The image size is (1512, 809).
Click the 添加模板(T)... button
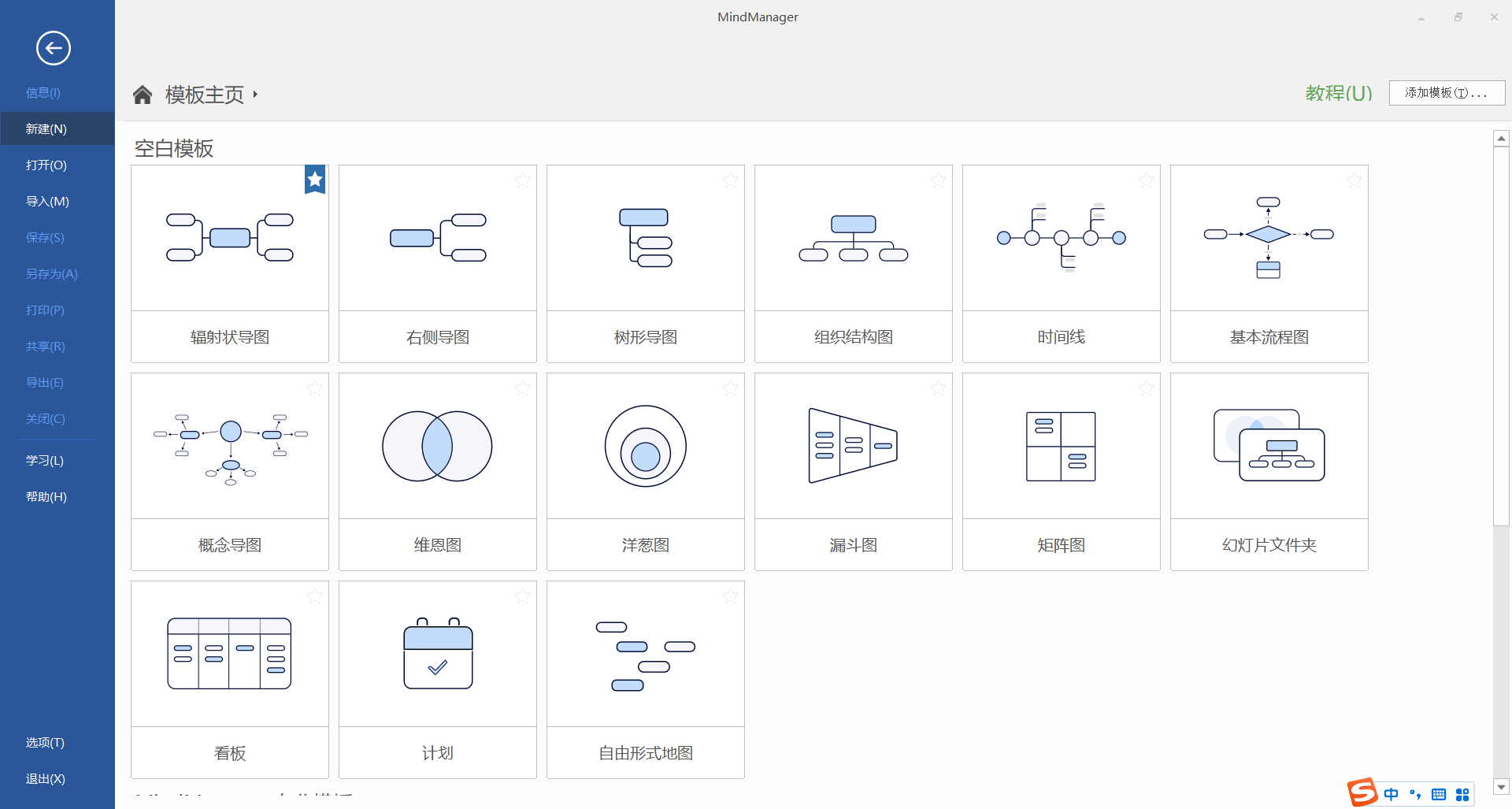1447,93
